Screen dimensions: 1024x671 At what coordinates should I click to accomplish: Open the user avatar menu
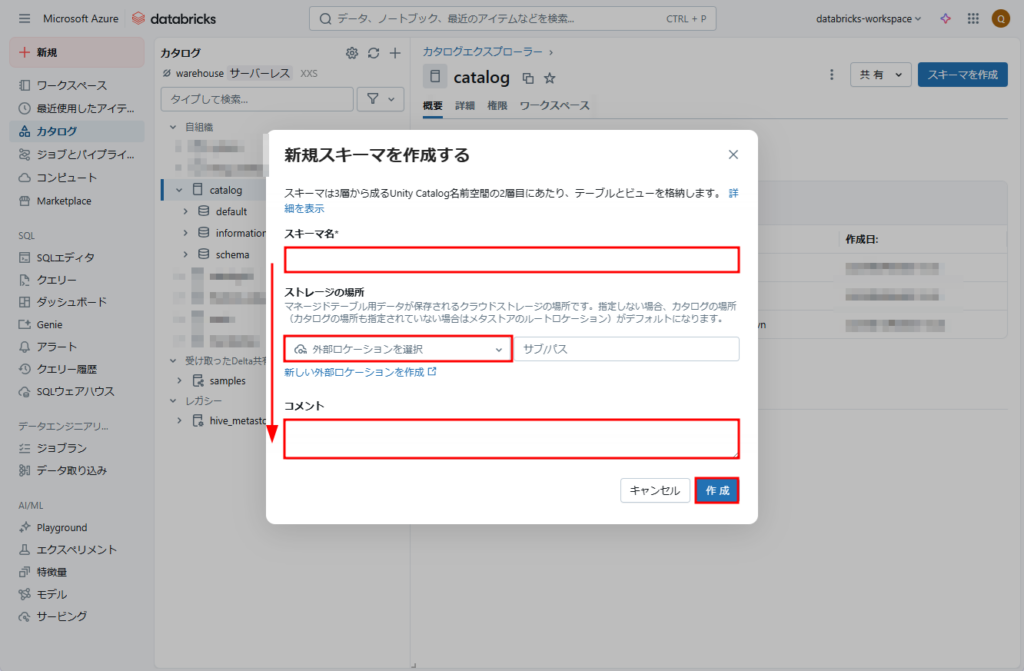tap(1000, 18)
